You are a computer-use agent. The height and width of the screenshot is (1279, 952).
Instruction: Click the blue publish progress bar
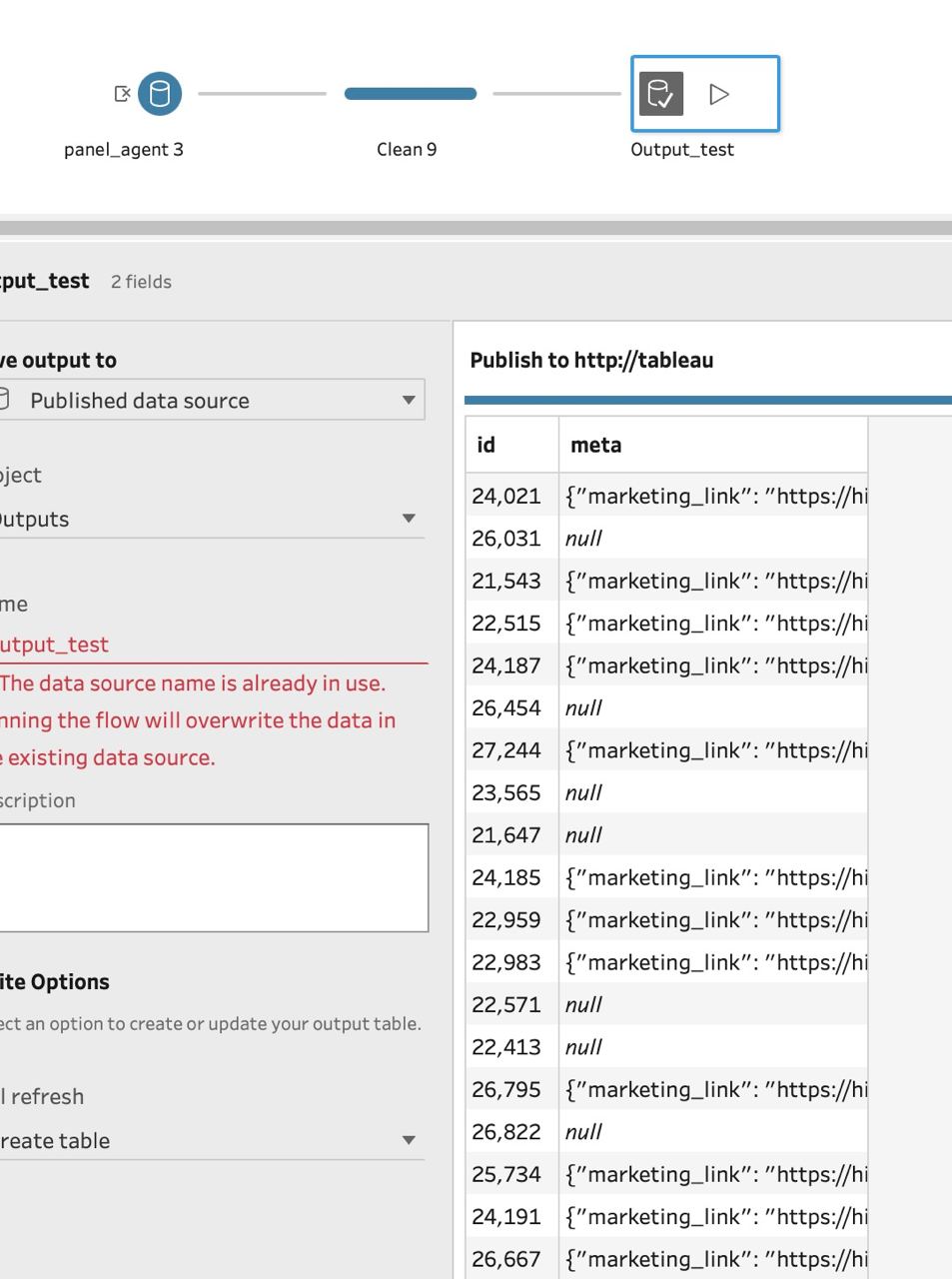708,401
